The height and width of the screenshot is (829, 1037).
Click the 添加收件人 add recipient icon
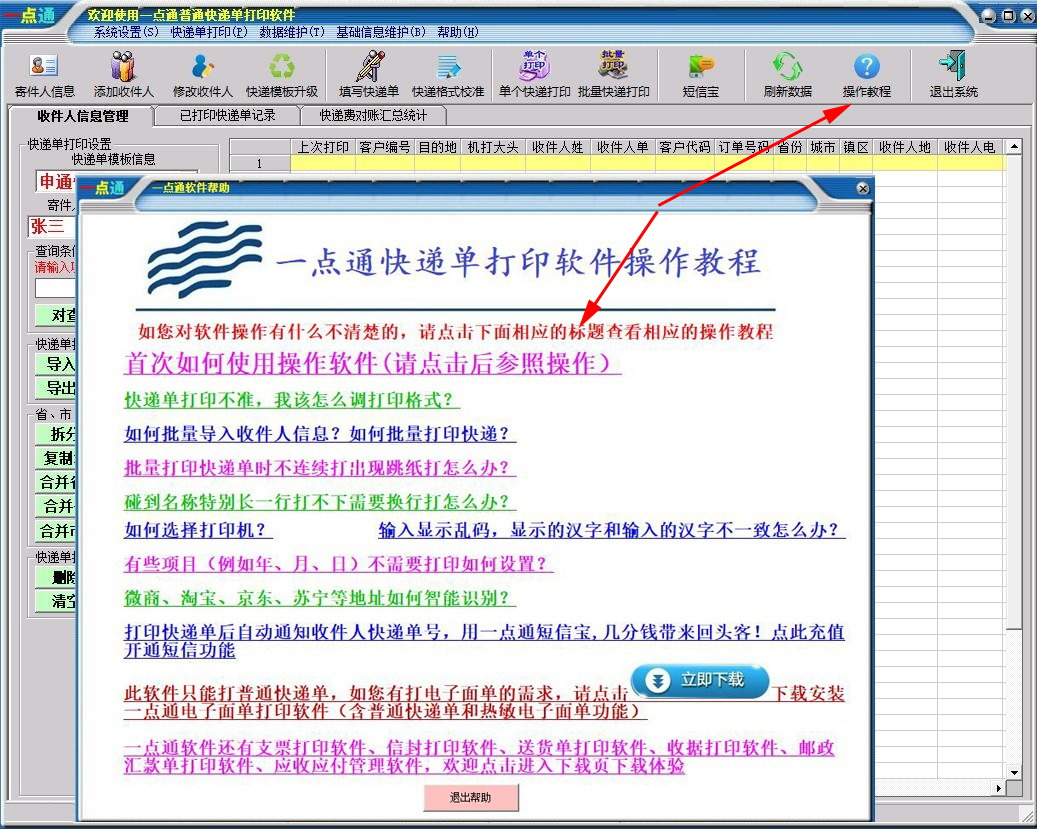[122, 74]
